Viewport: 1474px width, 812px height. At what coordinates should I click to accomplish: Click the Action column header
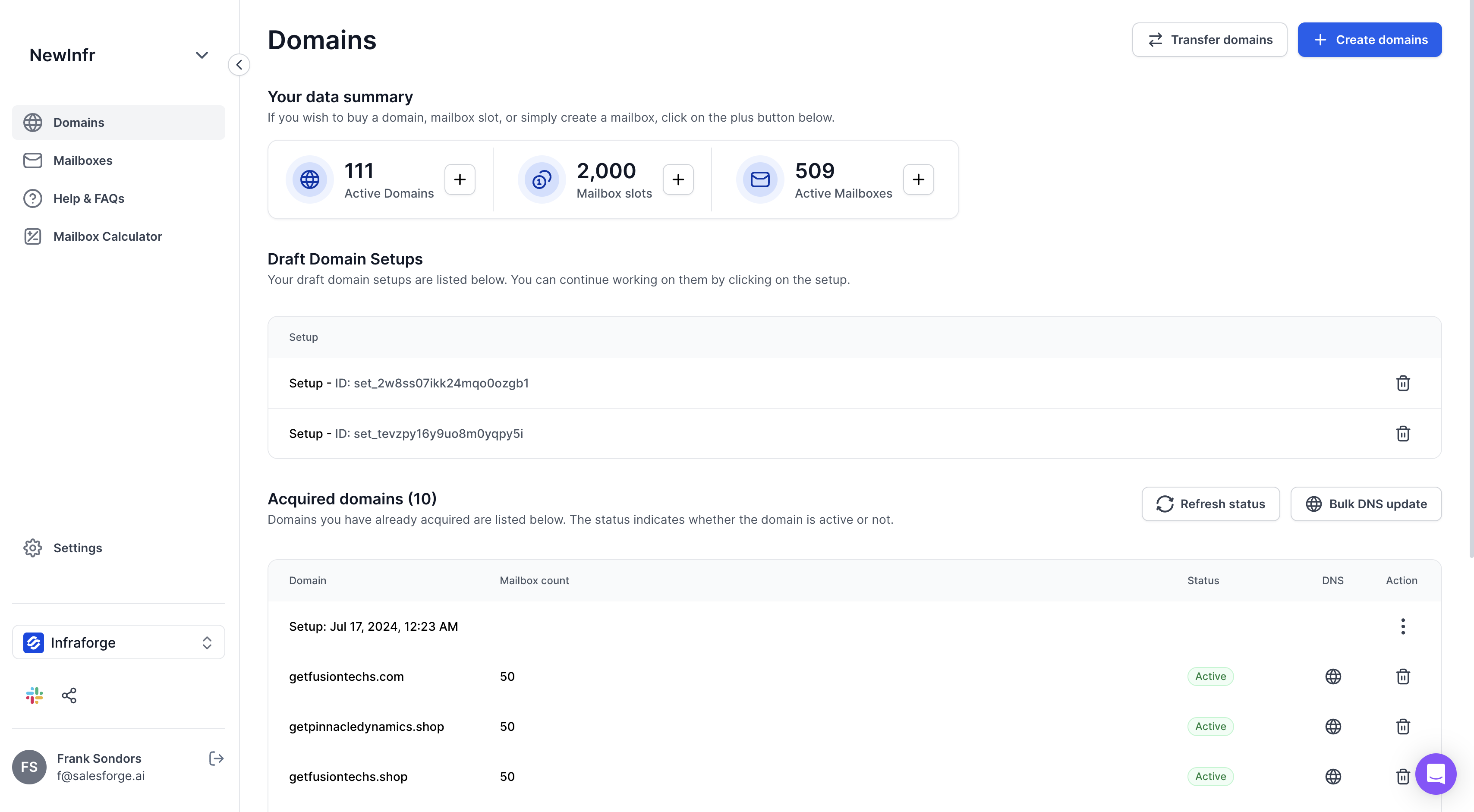coord(1402,580)
